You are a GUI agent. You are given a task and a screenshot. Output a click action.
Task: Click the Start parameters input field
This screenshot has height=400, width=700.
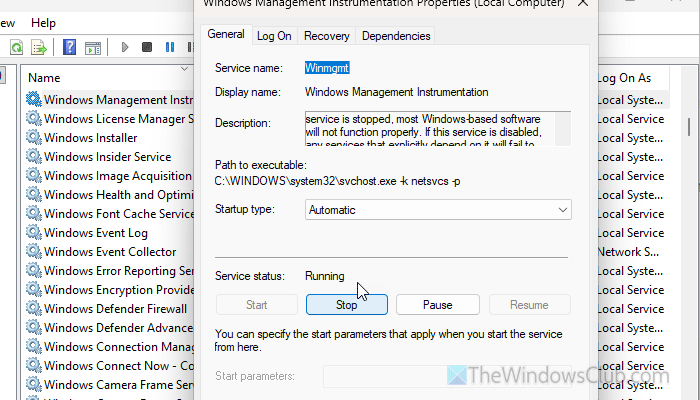447,376
